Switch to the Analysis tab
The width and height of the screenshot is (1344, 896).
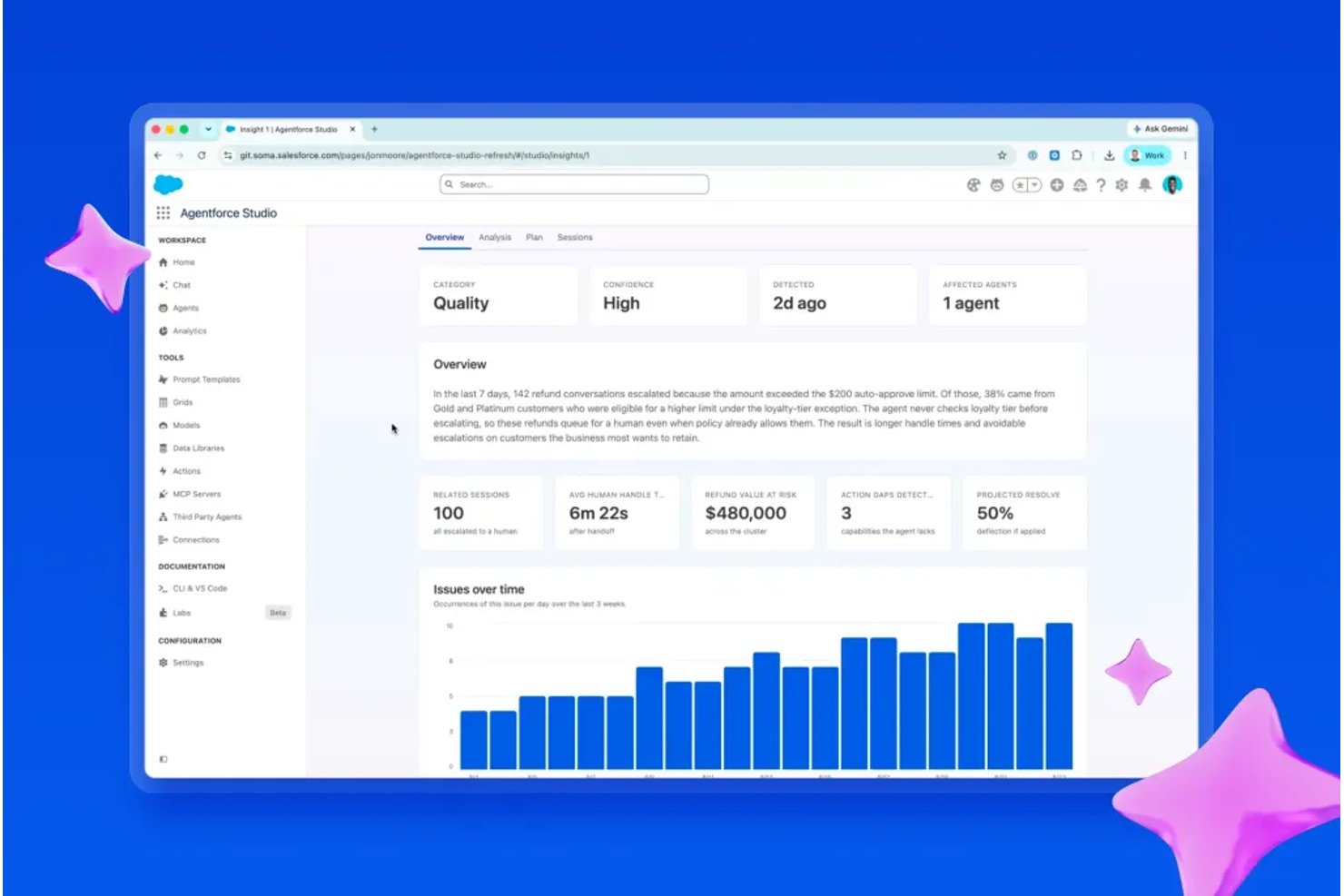click(495, 238)
